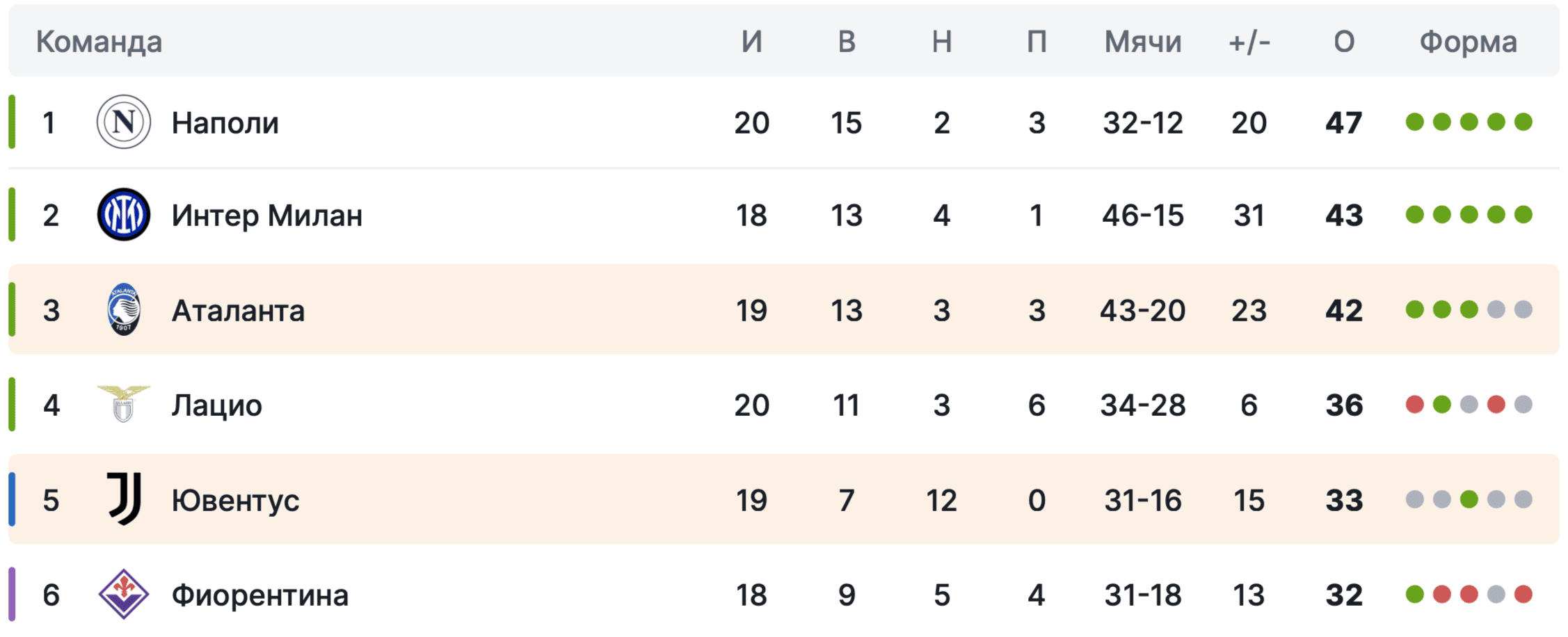Select the Ювентус team name
1568x637 pixels.
[235, 501]
